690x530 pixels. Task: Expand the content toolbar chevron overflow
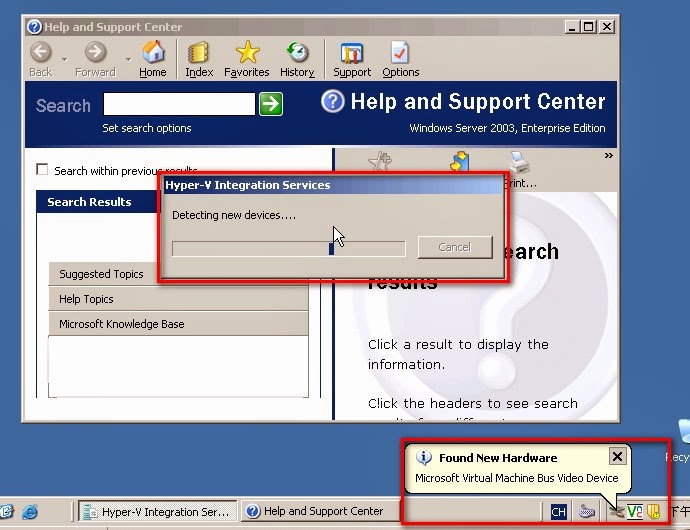pos(609,155)
